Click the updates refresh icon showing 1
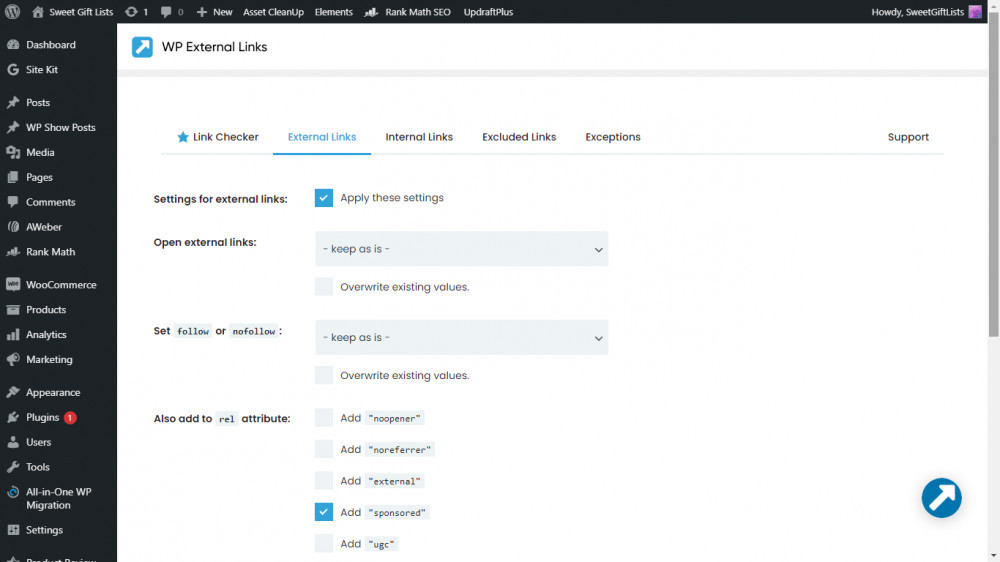The height and width of the screenshot is (562, 1000). tap(131, 11)
